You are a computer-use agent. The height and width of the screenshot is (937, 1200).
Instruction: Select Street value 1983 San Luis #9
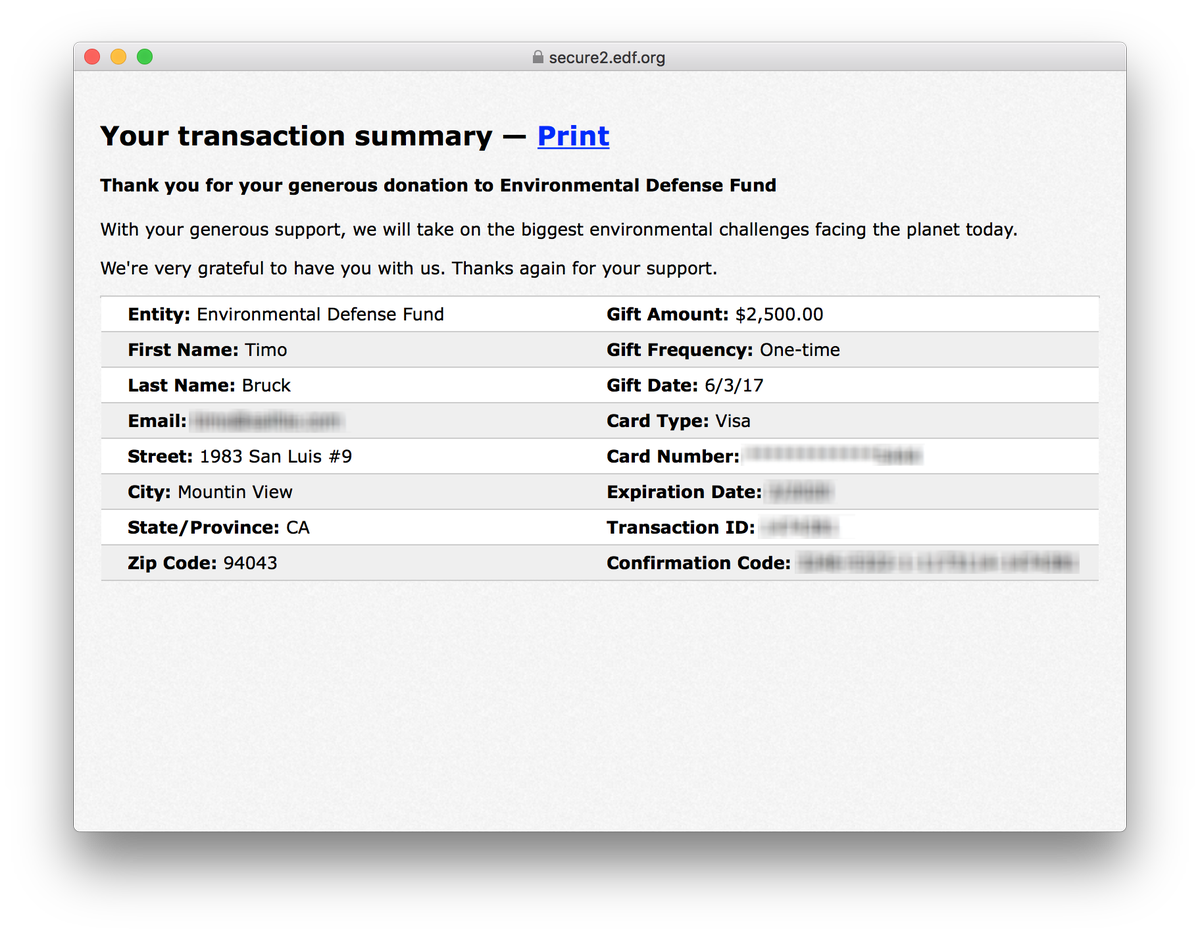(x=276, y=457)
